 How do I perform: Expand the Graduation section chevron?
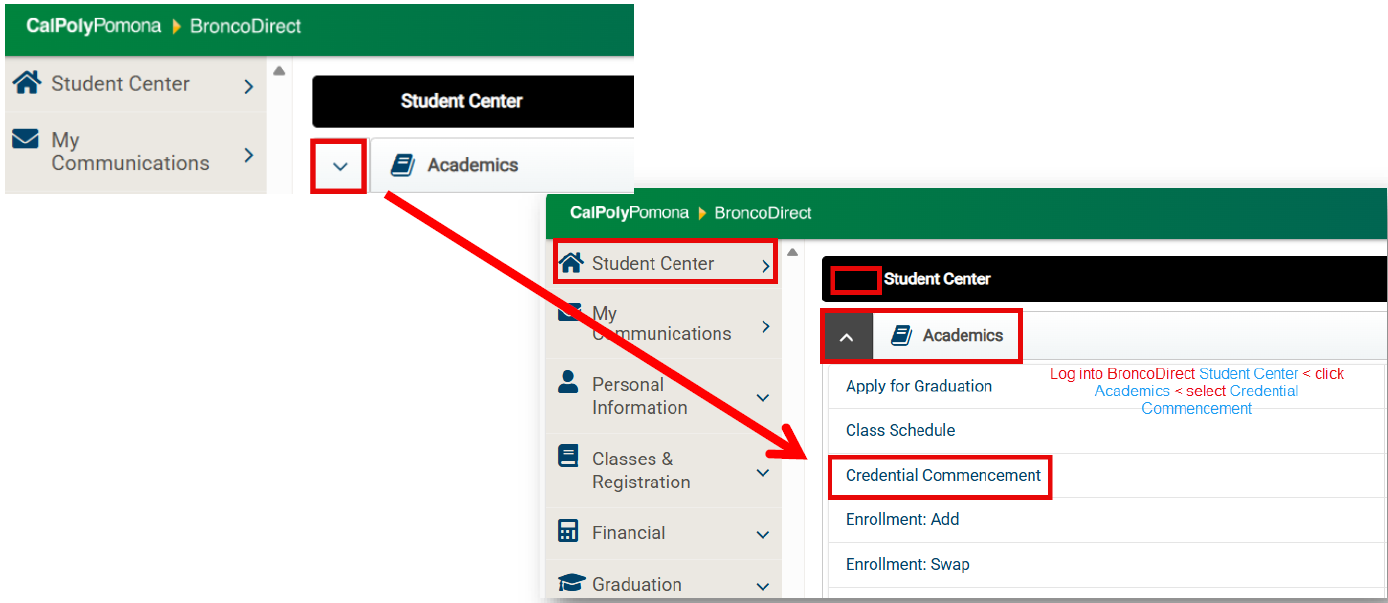coord(764,586)
